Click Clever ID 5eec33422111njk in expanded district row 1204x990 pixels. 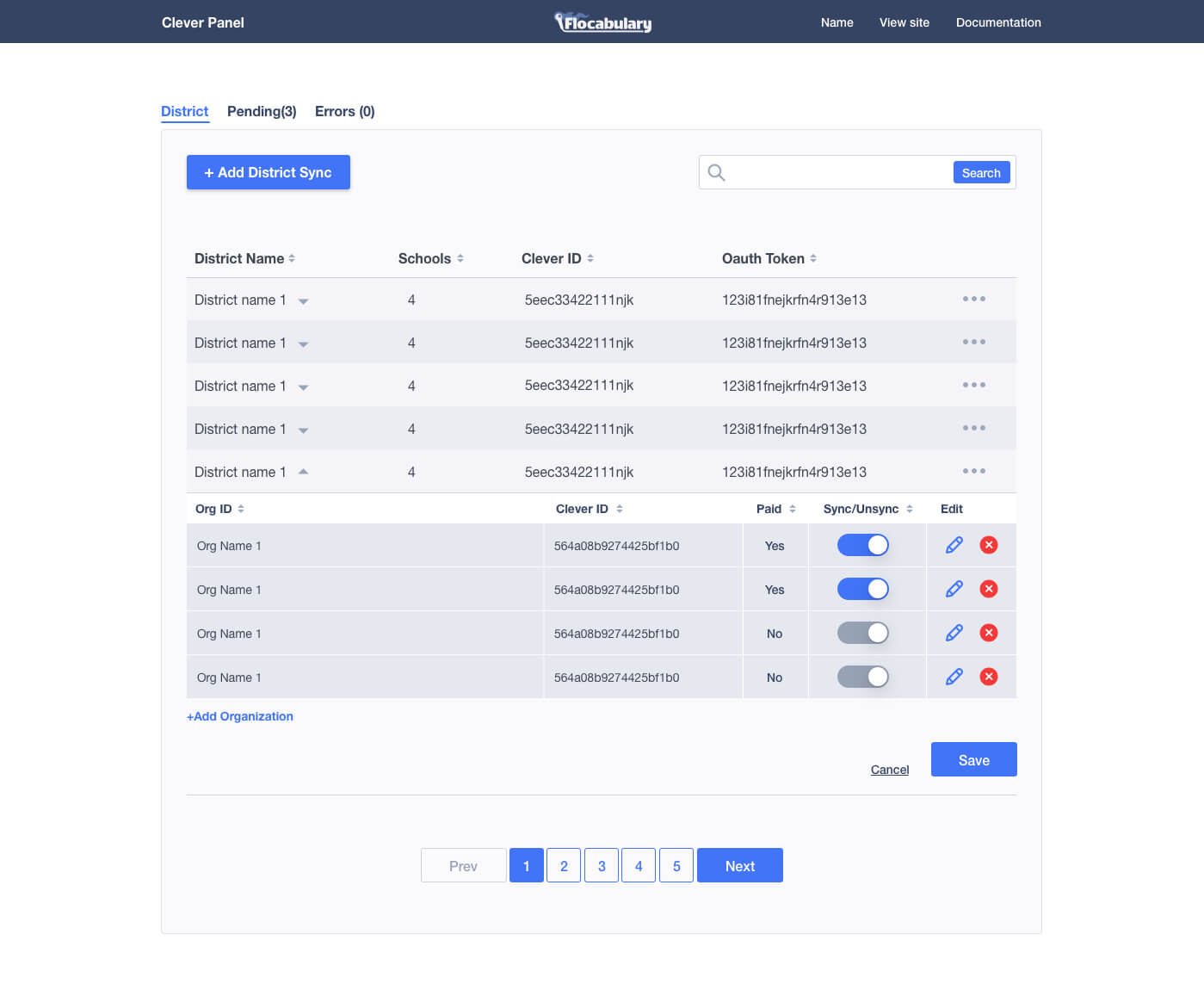pyautogui.click(x=579, y=472)
